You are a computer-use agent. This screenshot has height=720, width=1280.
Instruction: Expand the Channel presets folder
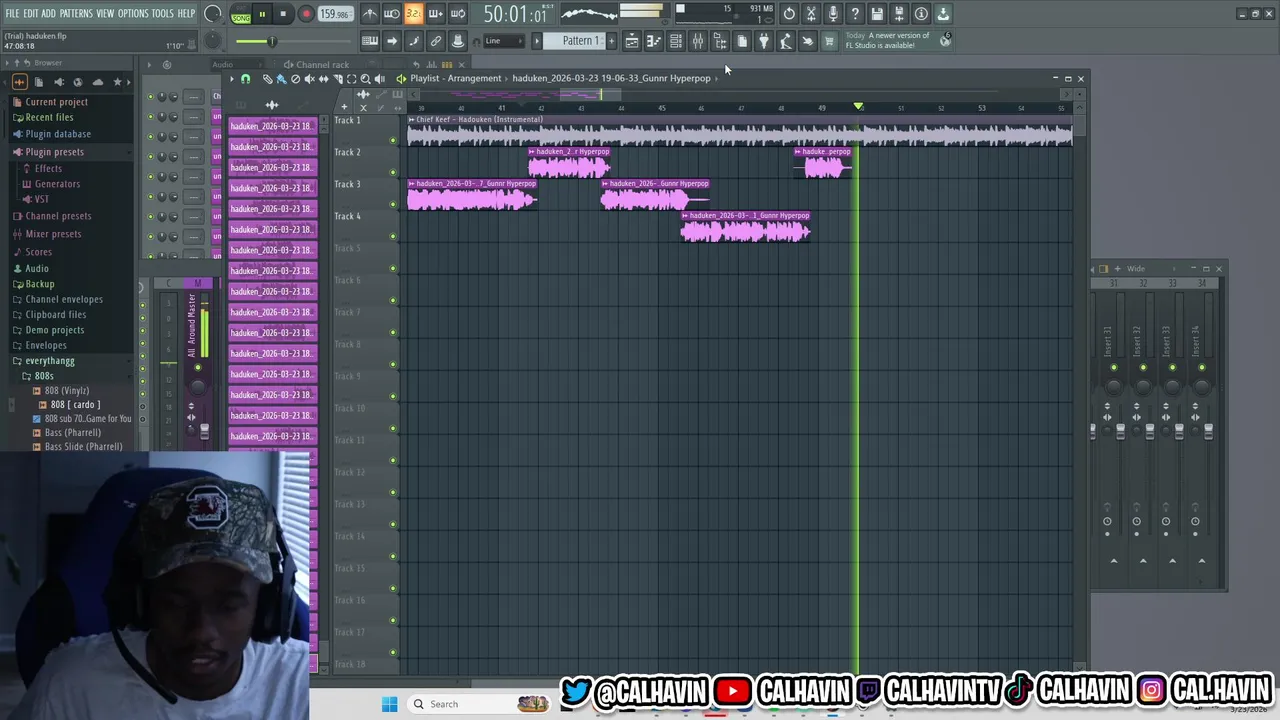pos(58,216)
